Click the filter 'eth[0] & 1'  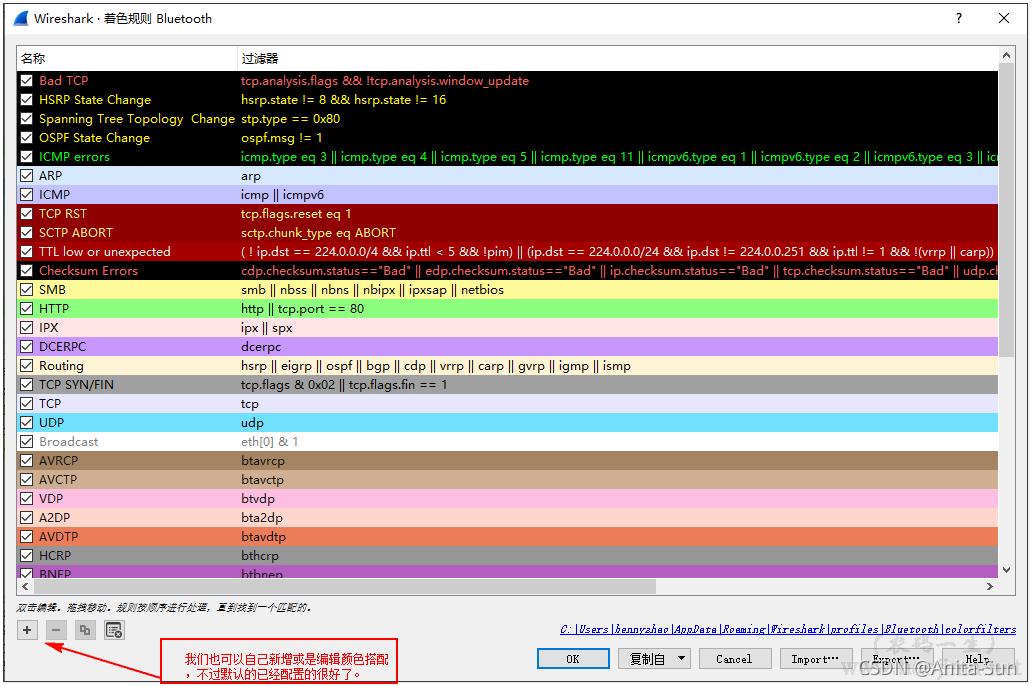tap(270, 442)
